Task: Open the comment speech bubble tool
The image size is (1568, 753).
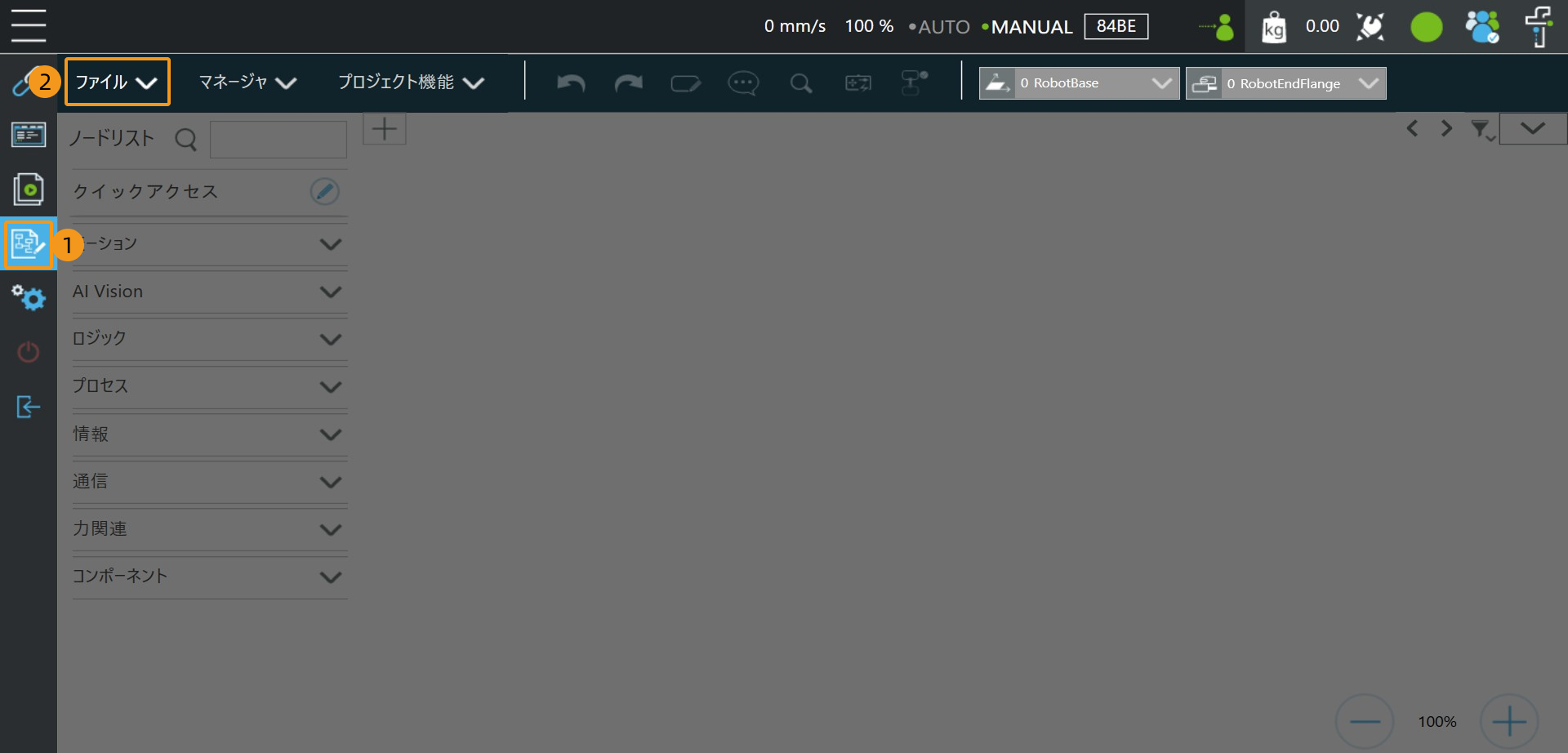Action: (743, 82)
